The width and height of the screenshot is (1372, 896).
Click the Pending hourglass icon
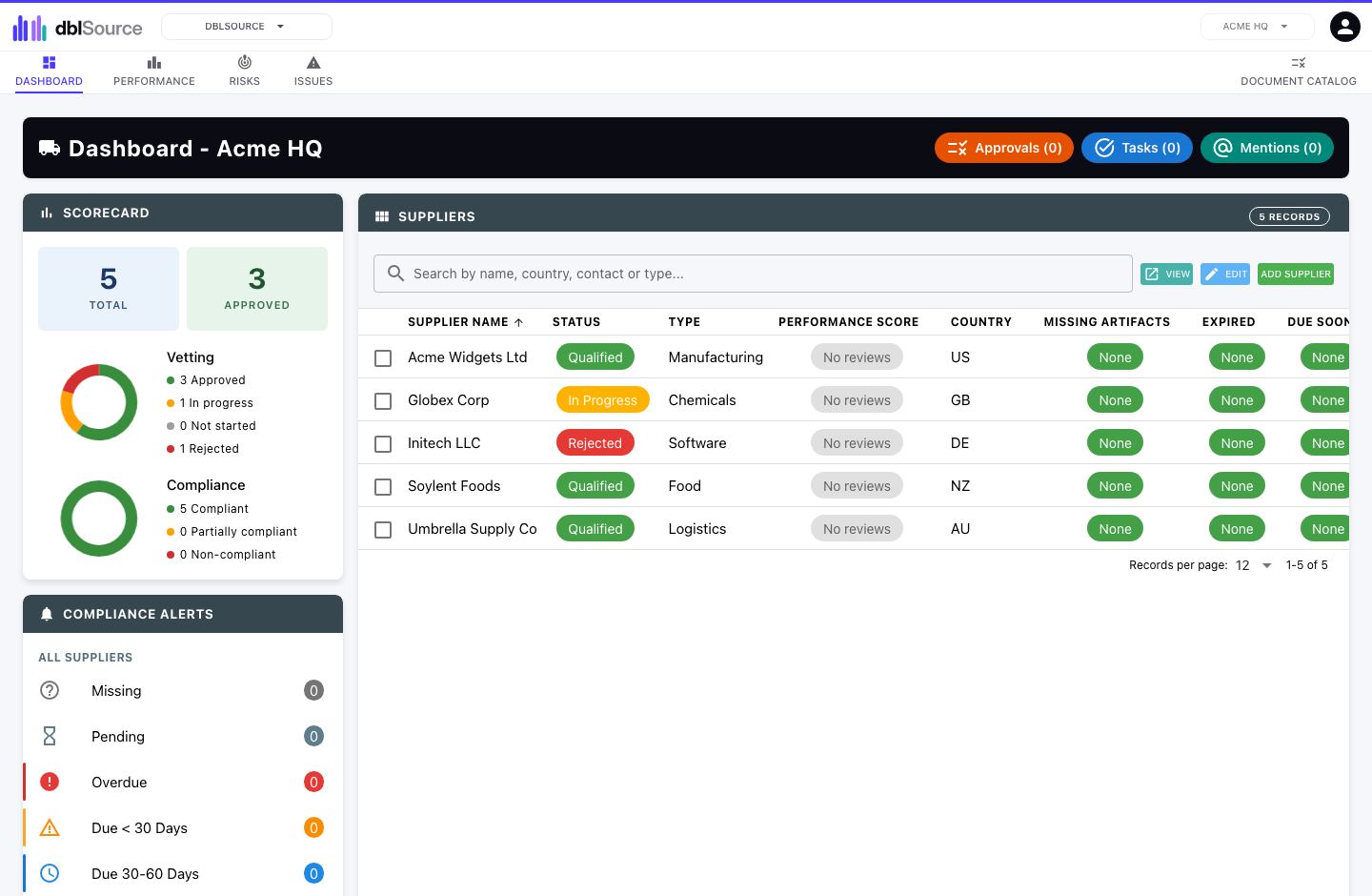50,736
